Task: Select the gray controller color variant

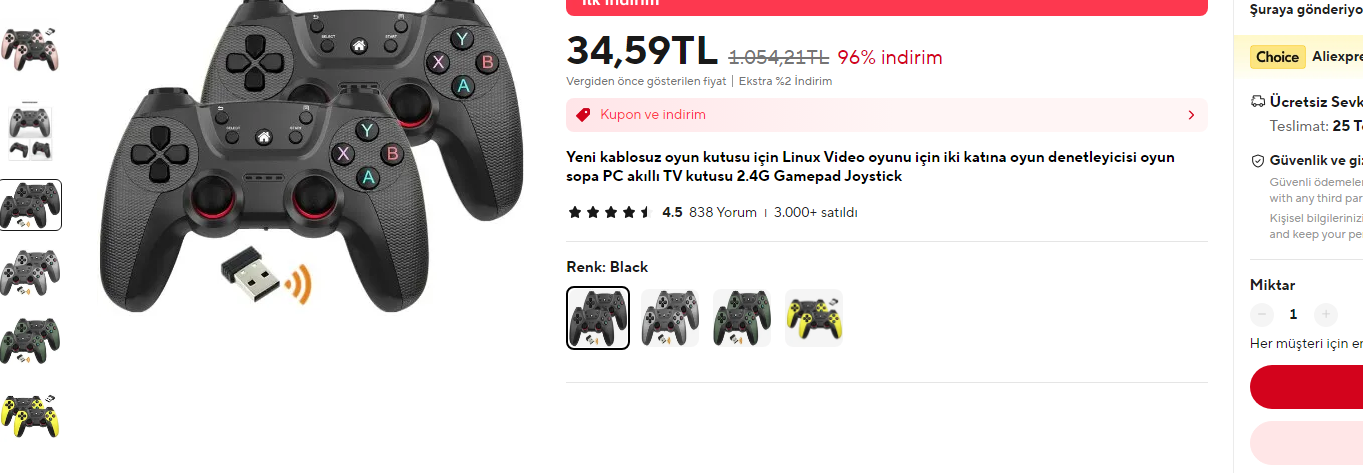Action: point(670,318)
